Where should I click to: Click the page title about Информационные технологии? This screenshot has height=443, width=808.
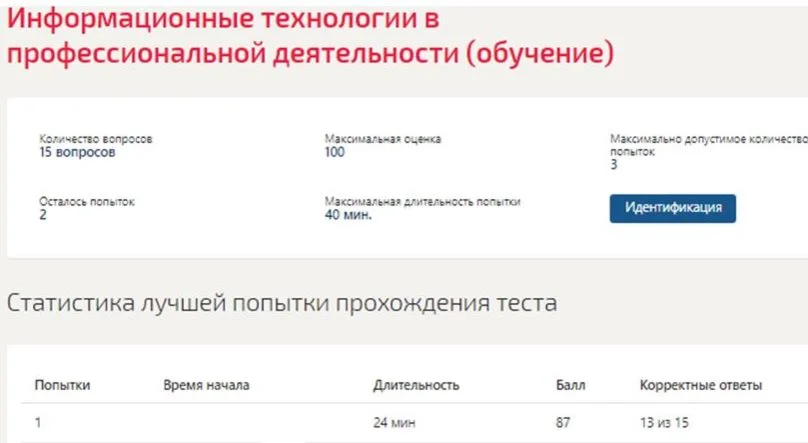(308, 36)
